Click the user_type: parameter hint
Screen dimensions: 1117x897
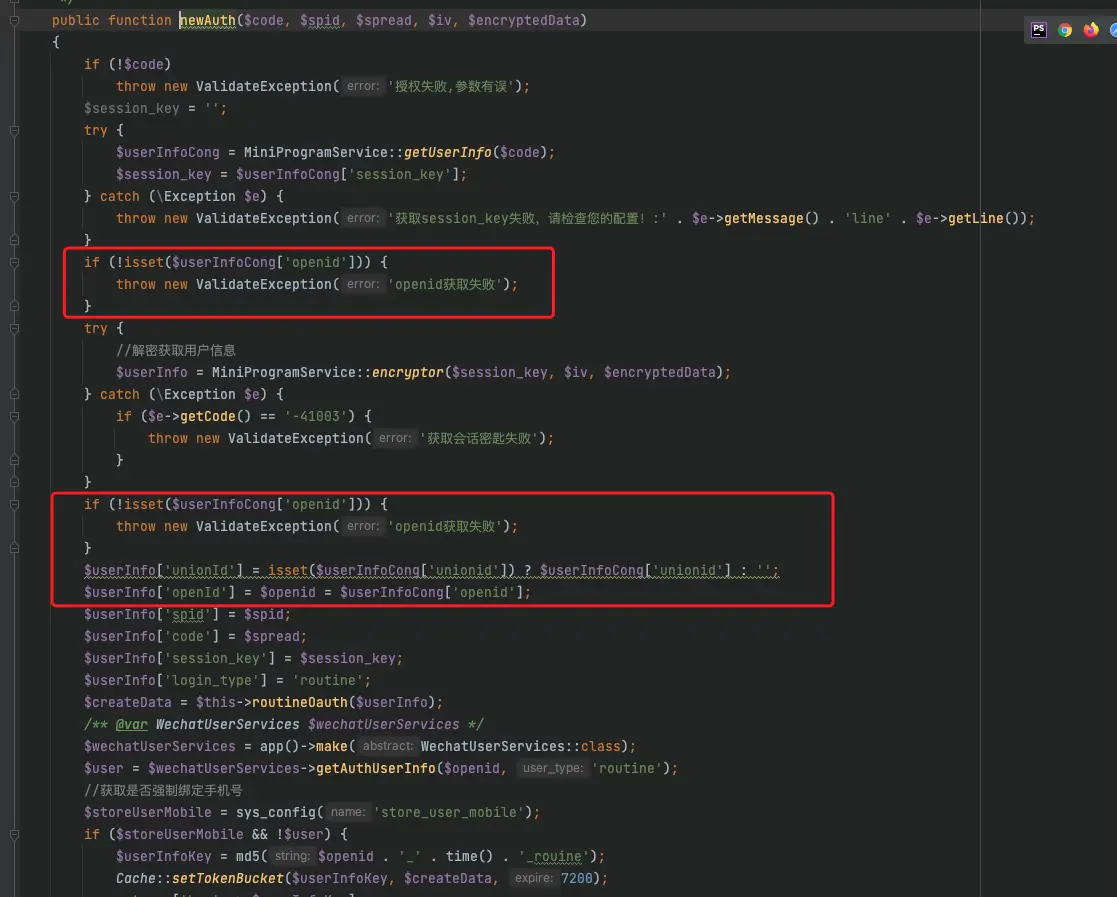553,769
